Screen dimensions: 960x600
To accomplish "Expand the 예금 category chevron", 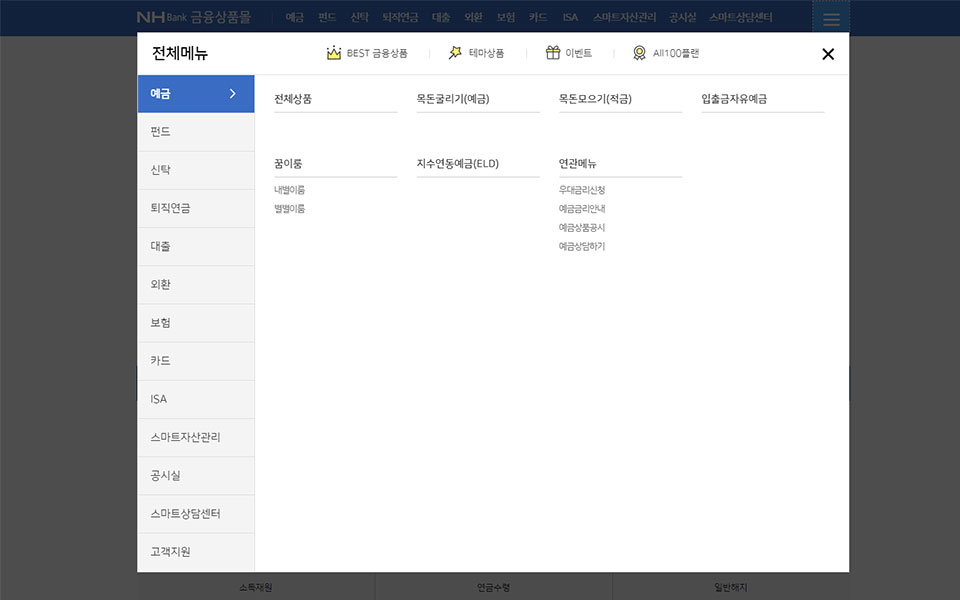I will tap(233, 94).
